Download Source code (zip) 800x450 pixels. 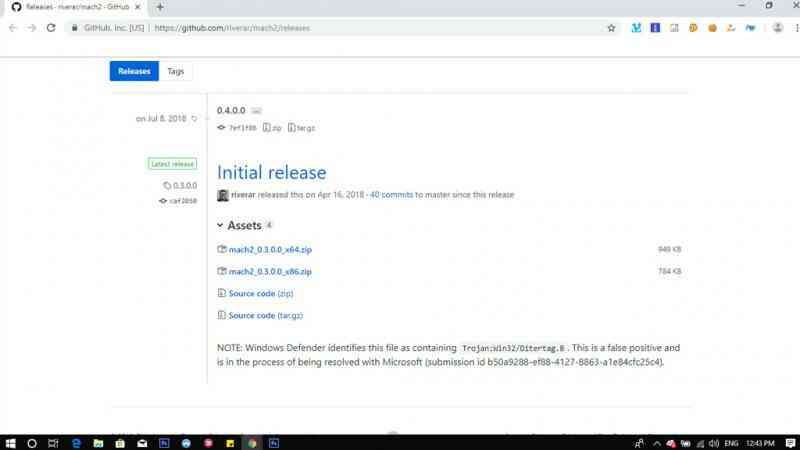261,293
